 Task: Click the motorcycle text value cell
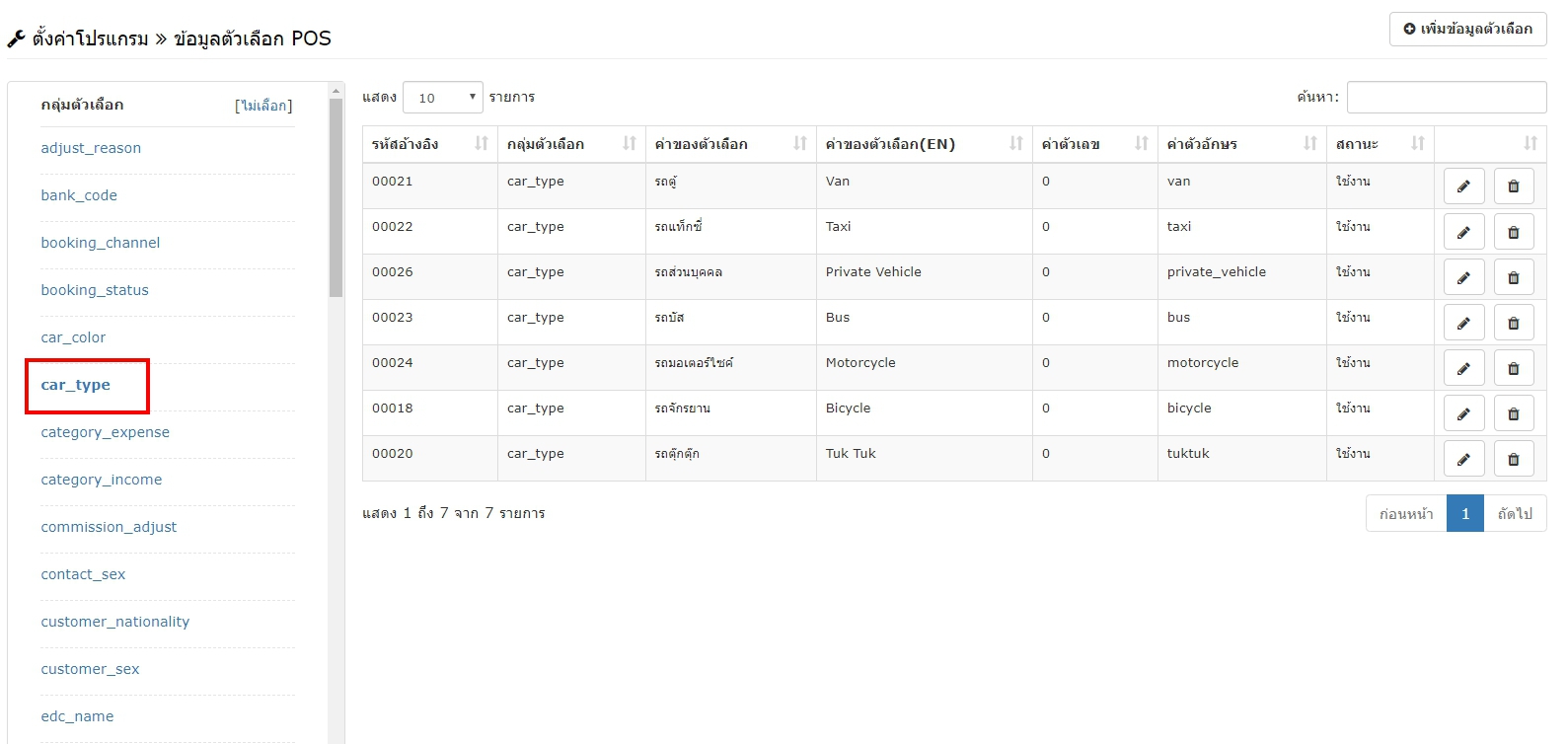pyautogui.click(x=1242, y=368)
